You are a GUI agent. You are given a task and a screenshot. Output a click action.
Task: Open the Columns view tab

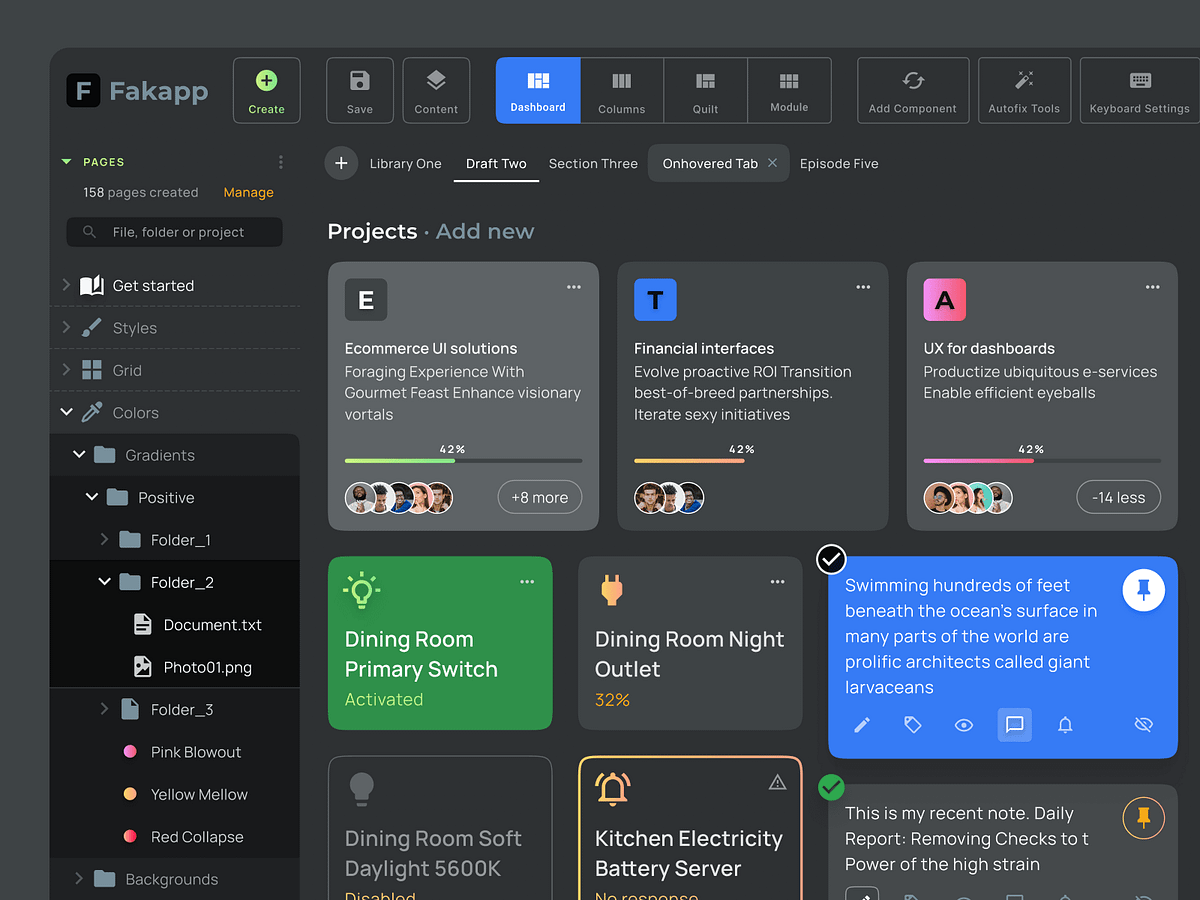(621, 89)
